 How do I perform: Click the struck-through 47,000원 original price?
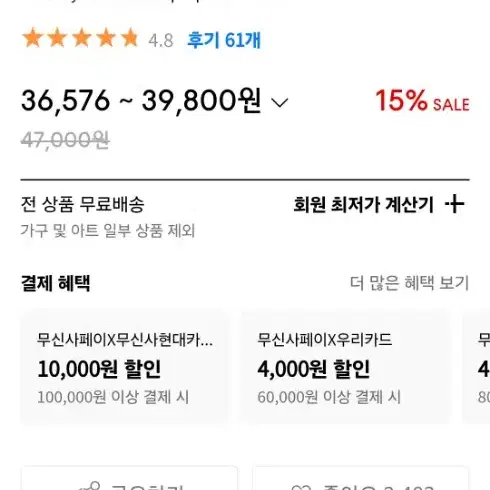[65, 140]
